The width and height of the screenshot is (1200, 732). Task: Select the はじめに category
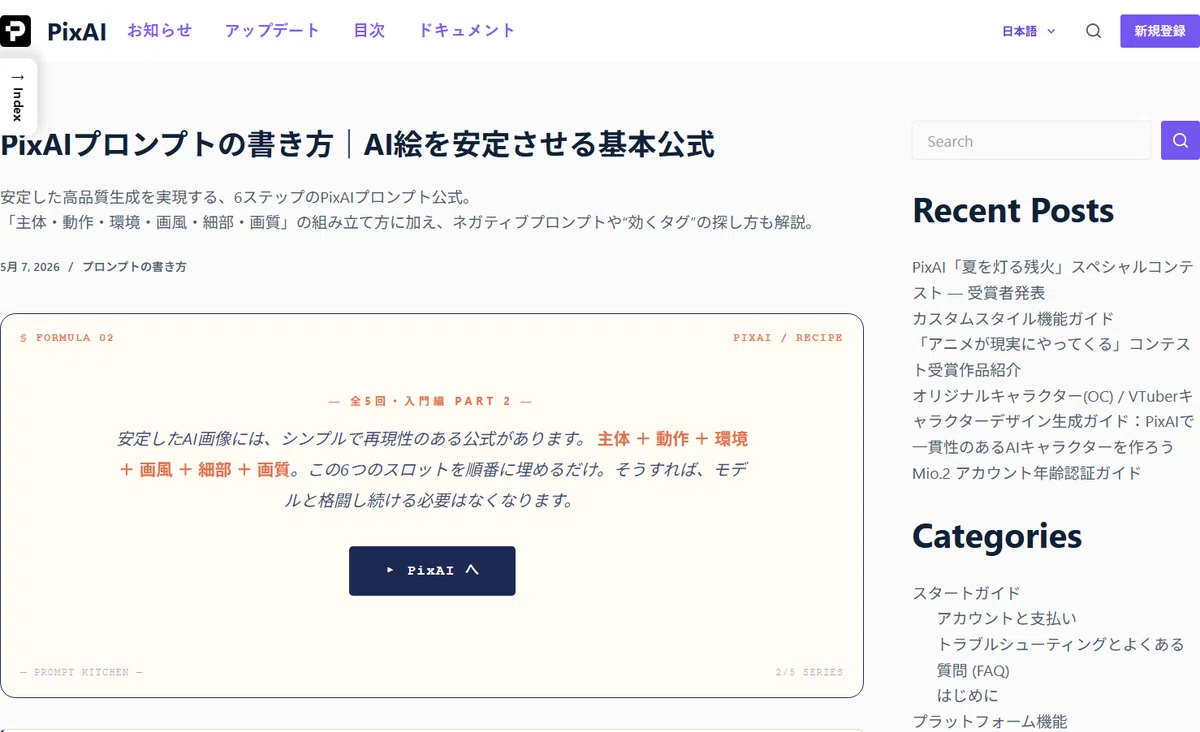pyautogui.click(x=967, y=696)
